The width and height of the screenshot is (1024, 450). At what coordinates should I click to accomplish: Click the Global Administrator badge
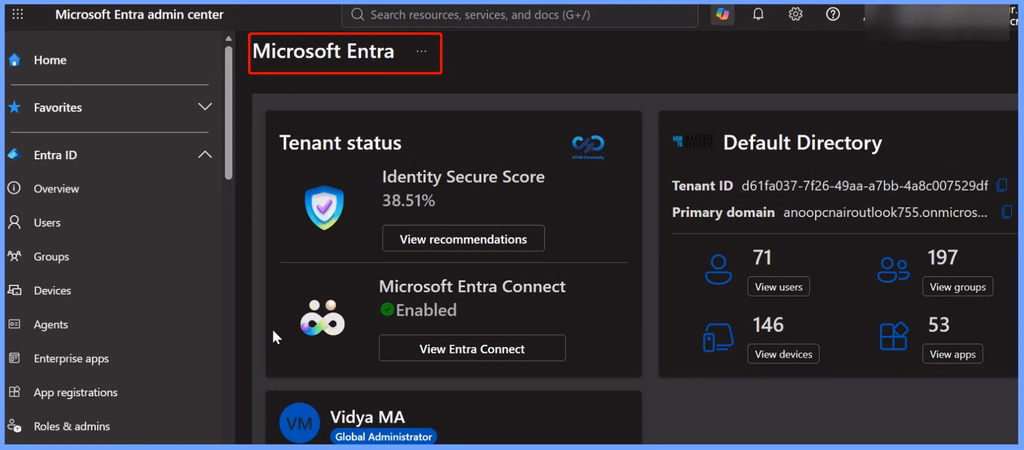click(383, 438)
